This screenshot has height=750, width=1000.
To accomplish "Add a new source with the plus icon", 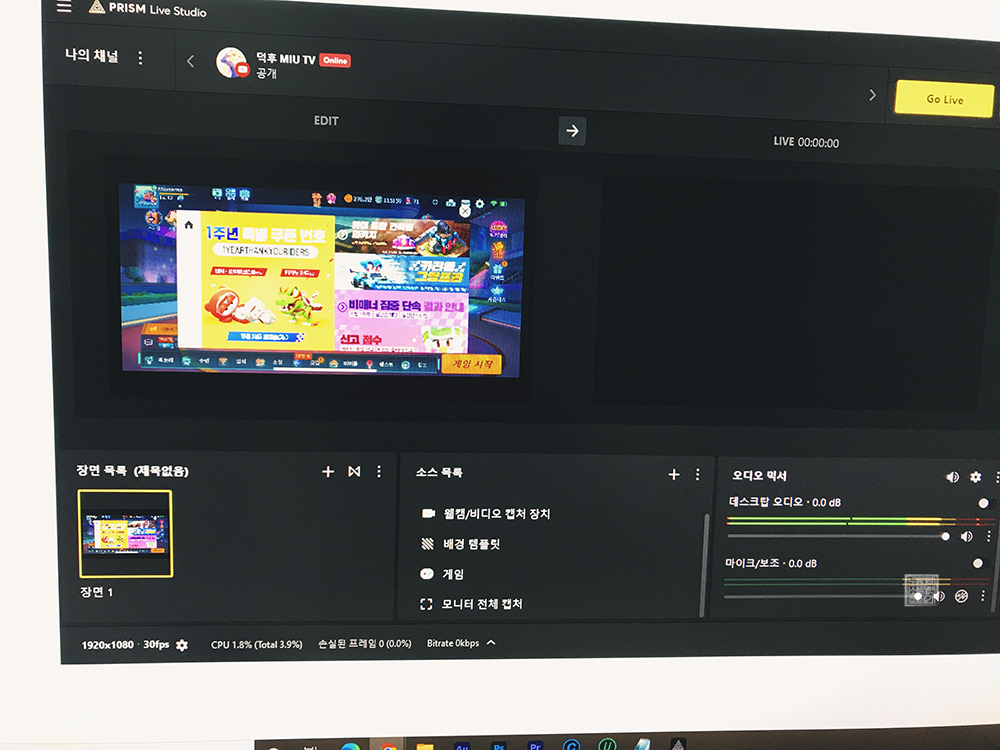I will point(673,474).
